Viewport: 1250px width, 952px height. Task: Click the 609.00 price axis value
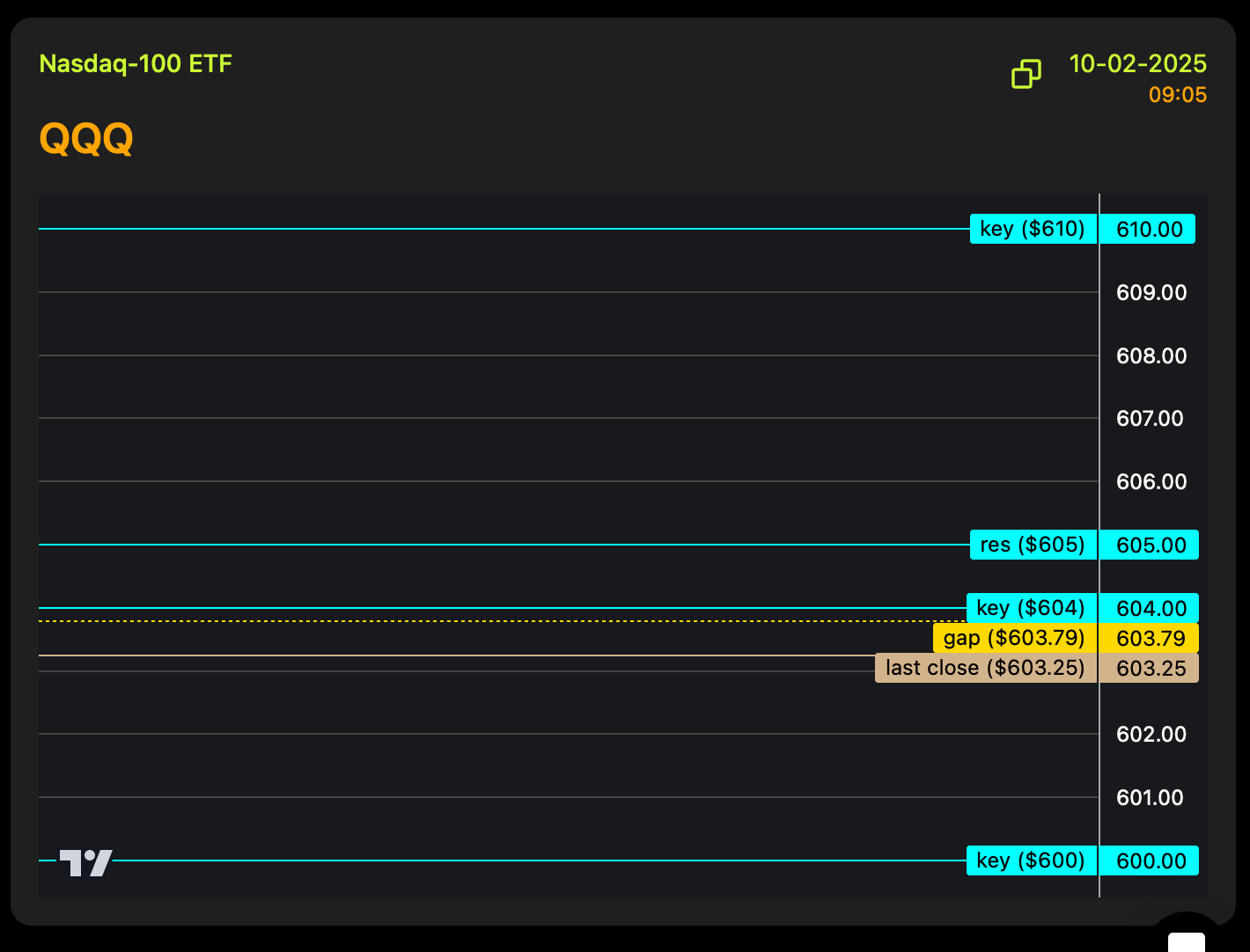1151,293
